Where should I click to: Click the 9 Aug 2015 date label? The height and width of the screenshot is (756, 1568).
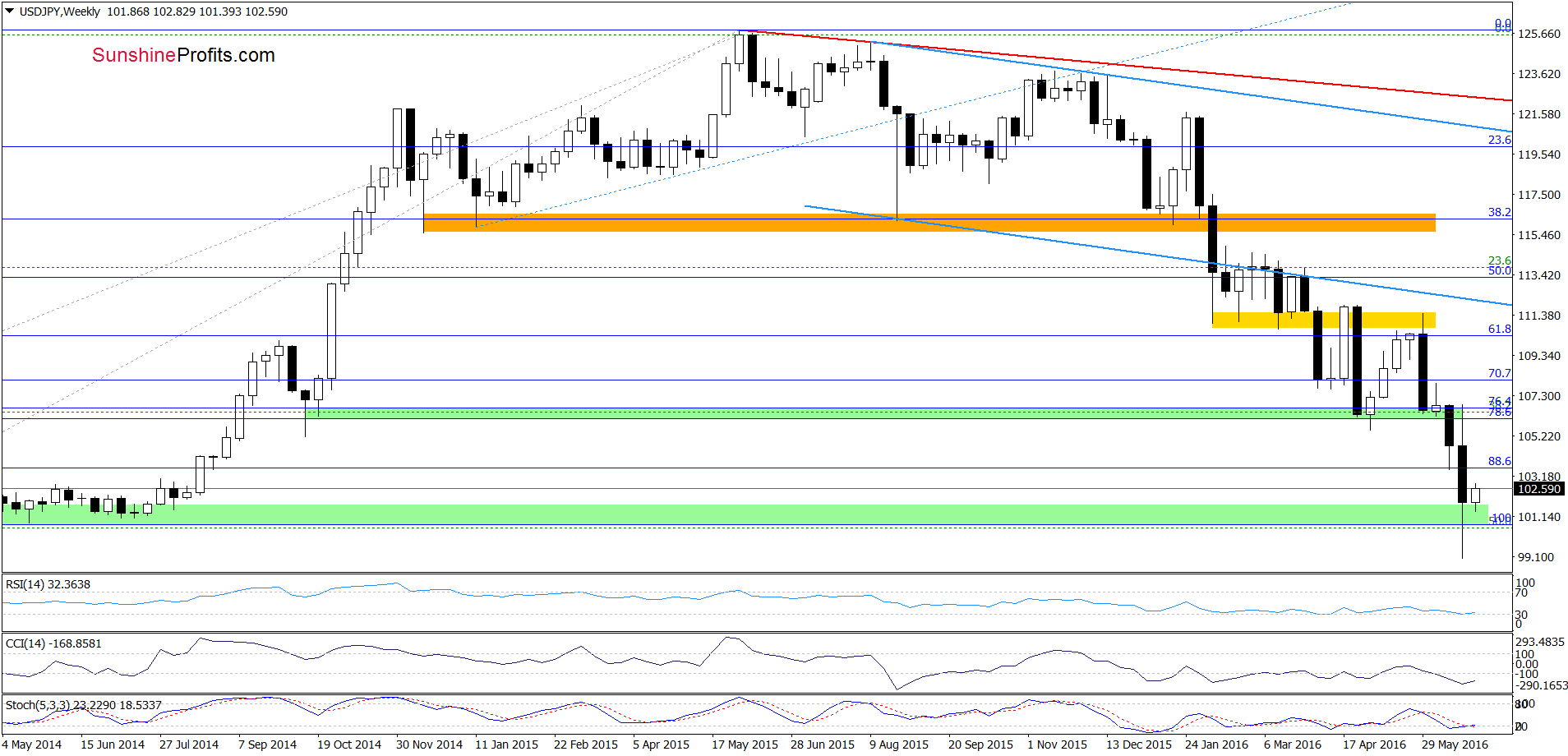[x=899, y=744]
